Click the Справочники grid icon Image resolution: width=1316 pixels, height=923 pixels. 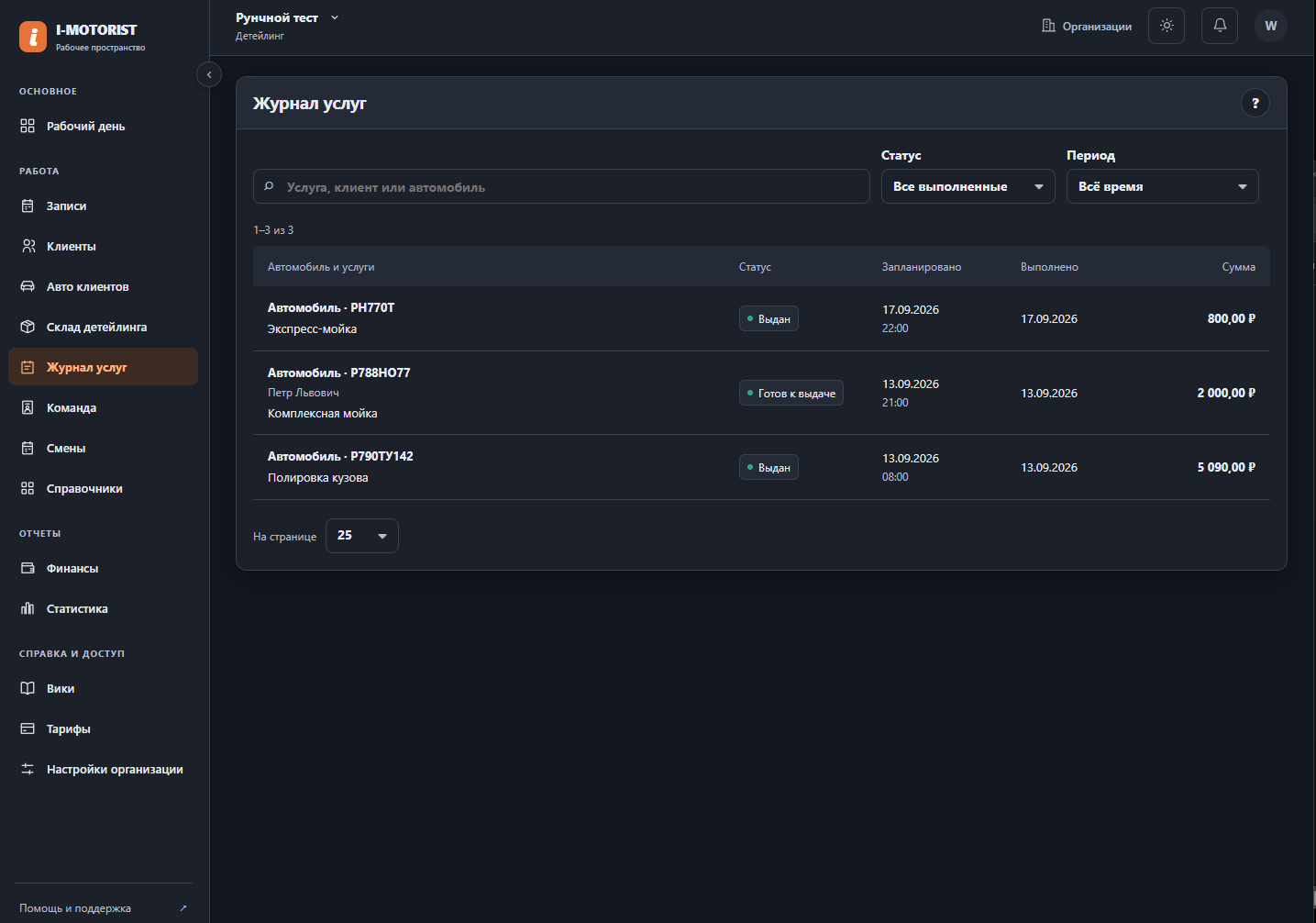point(28,488)
